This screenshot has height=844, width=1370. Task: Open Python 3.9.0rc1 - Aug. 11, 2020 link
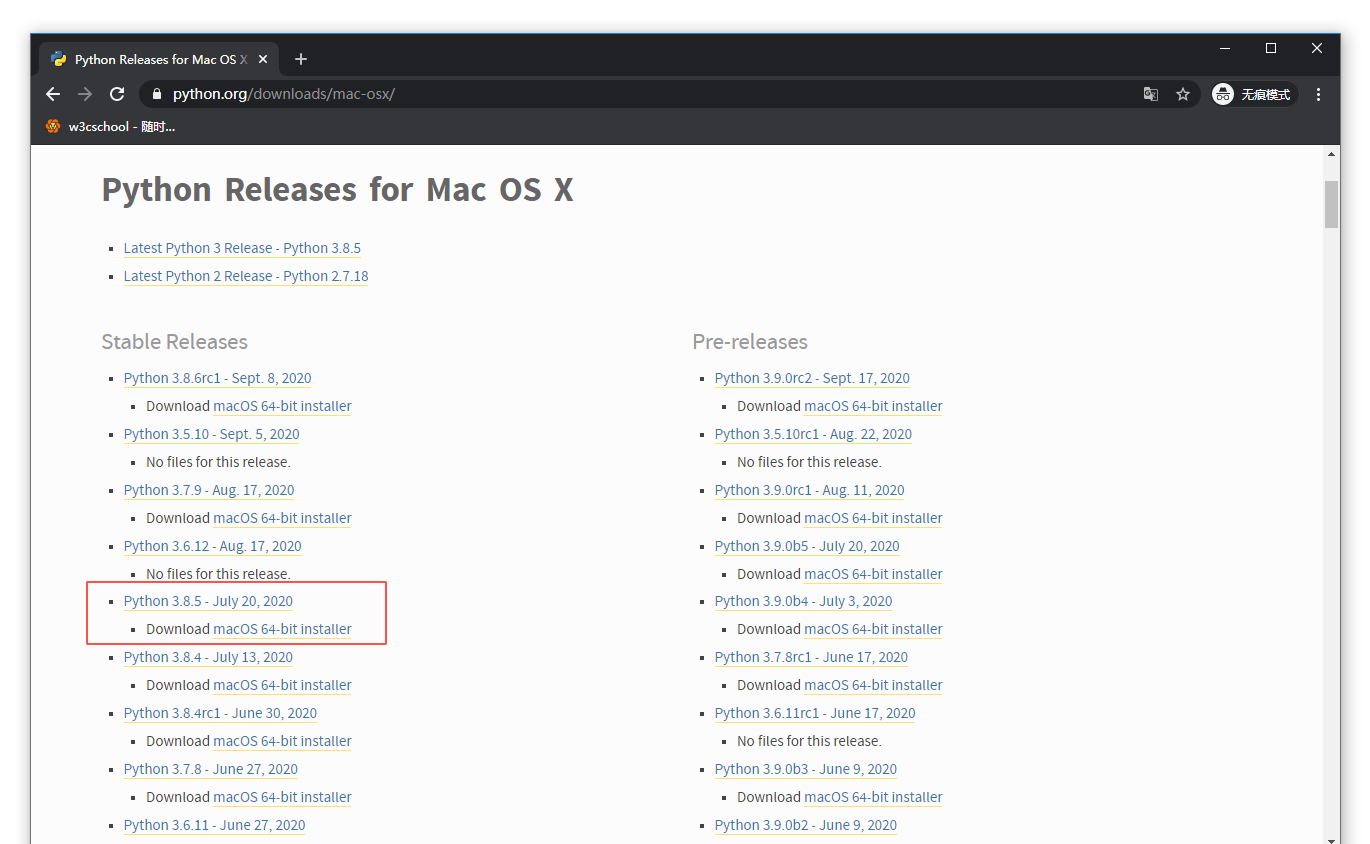pos(809,490)
